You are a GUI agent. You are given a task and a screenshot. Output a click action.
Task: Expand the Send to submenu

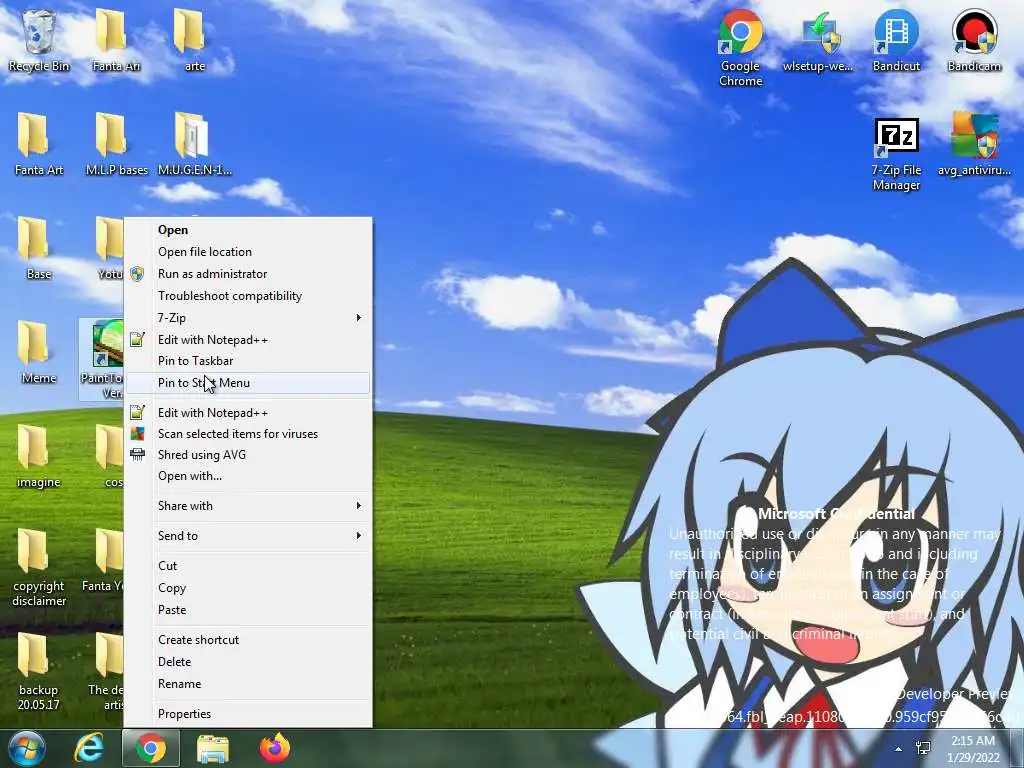click(248, 536)
